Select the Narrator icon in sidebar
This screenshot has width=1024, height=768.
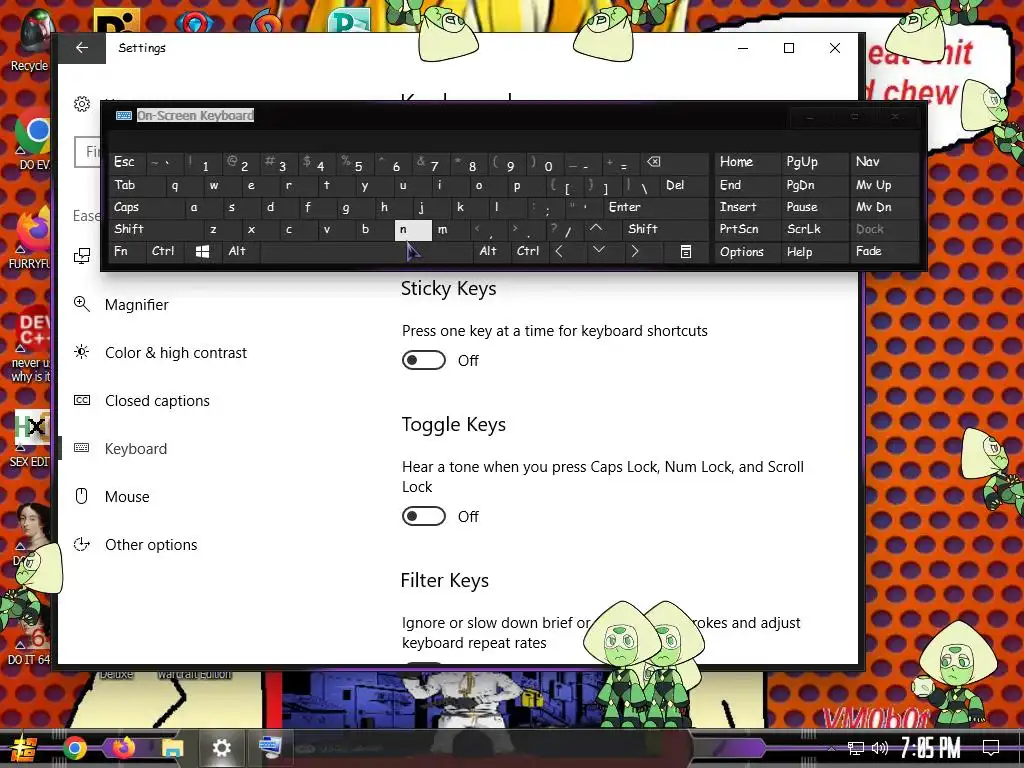(x=82, y=256)
